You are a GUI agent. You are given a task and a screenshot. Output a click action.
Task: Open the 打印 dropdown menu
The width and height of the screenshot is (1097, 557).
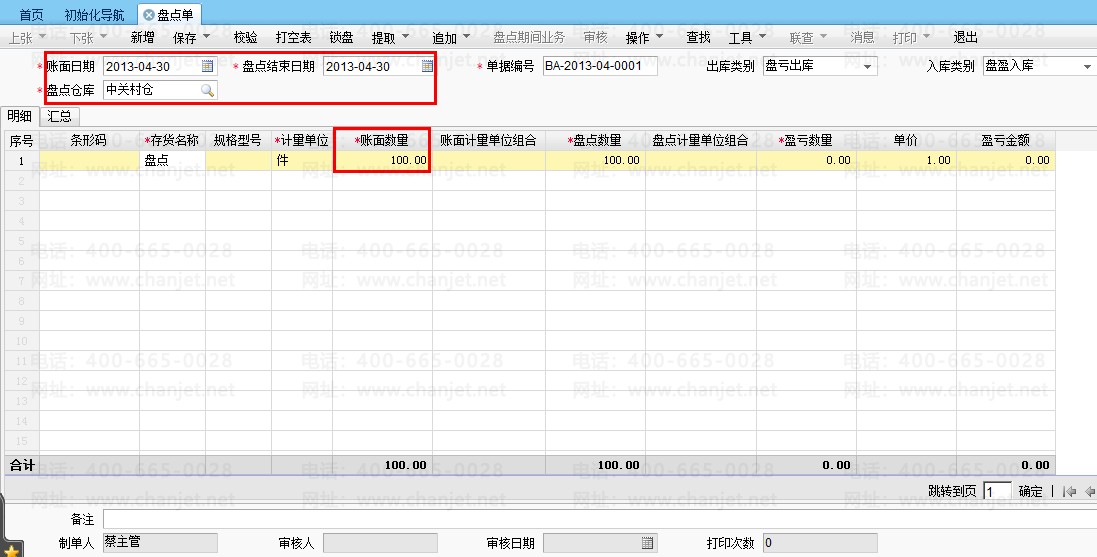(926, 37)
